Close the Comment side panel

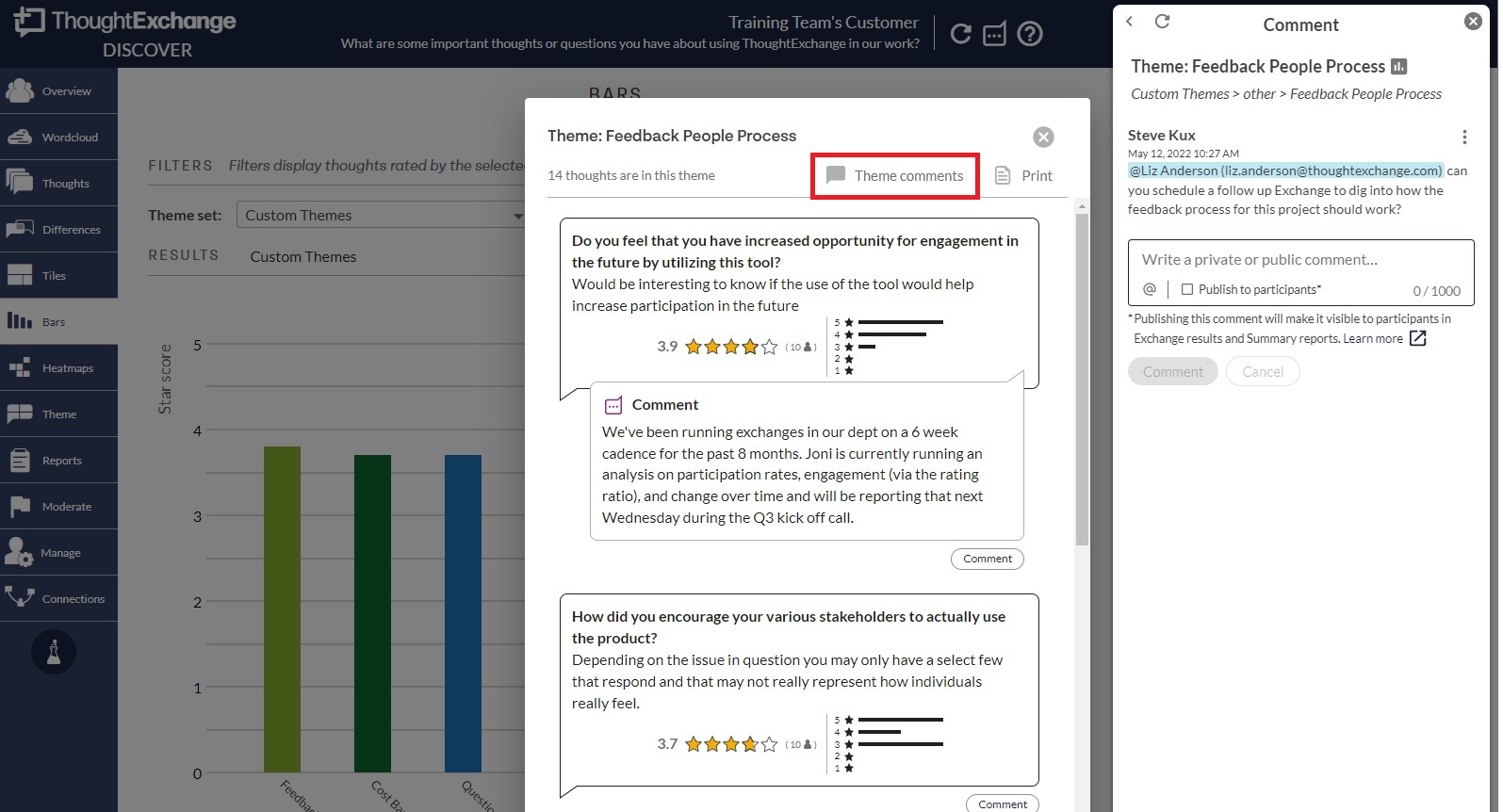(1473, 21)
